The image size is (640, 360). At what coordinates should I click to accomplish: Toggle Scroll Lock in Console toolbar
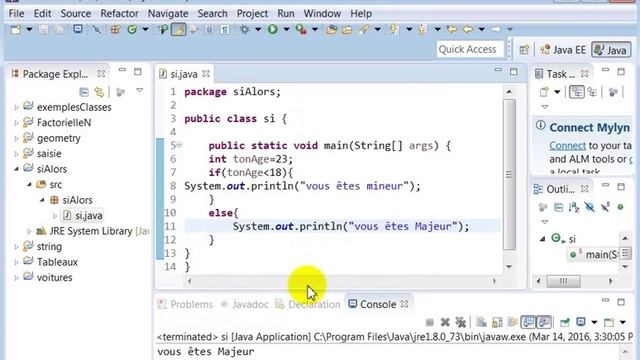pyautogui.click(x=497, y=322)
